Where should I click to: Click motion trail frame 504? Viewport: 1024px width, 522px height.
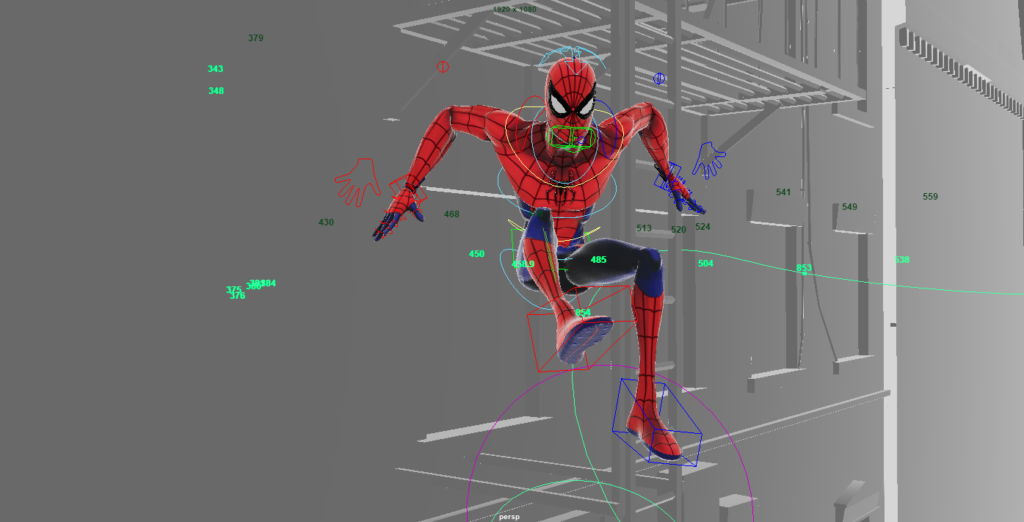705,263
